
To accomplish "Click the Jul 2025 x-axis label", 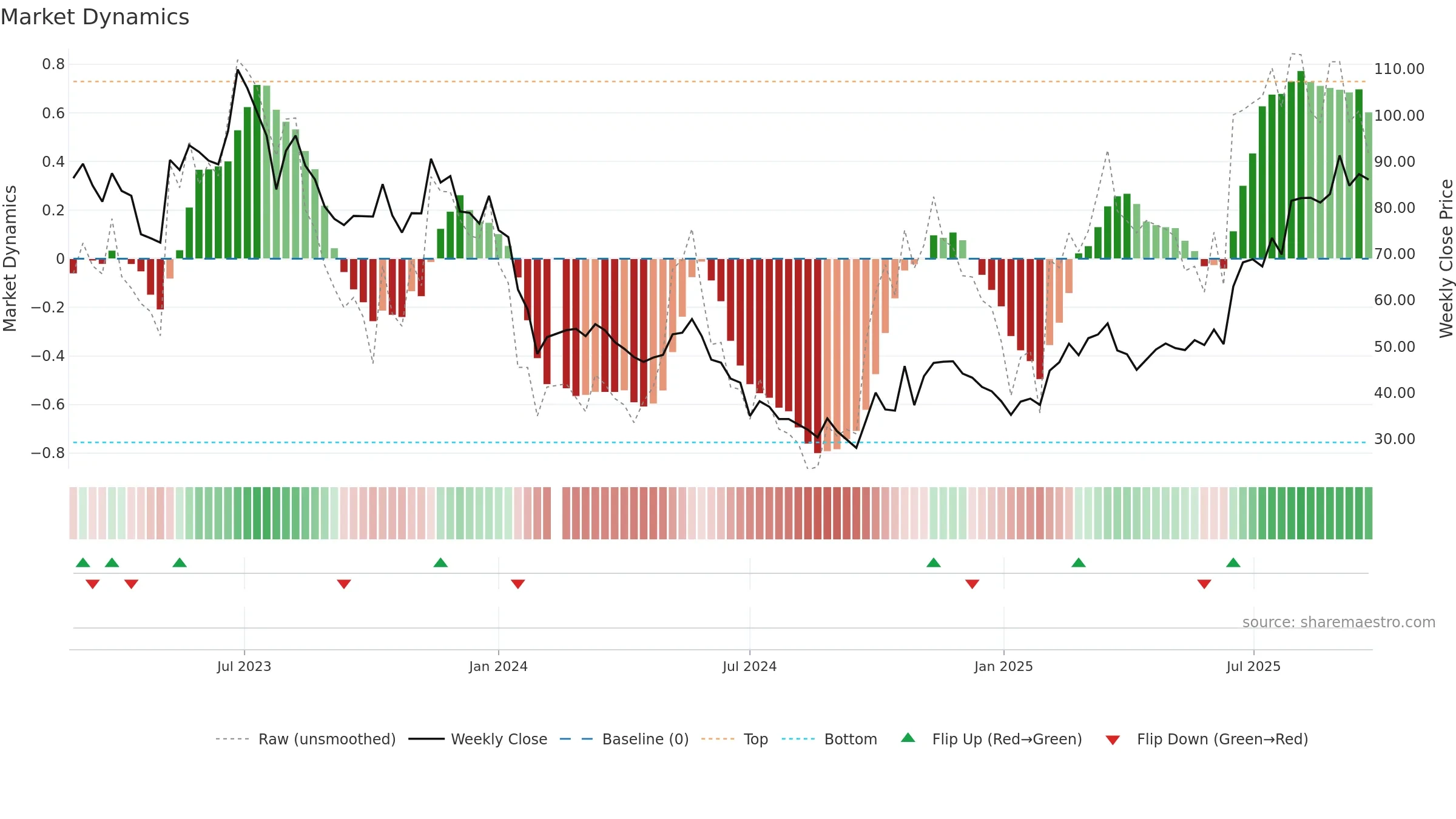I will (1253, 666).
